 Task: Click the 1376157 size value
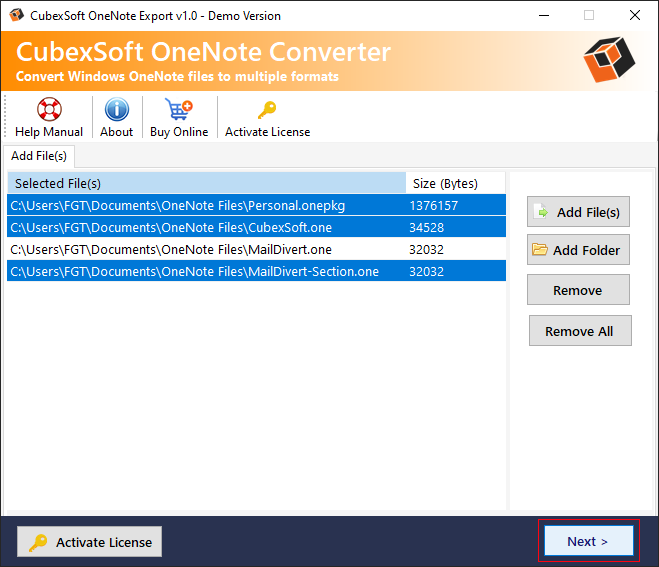click(x=433, y=205)
